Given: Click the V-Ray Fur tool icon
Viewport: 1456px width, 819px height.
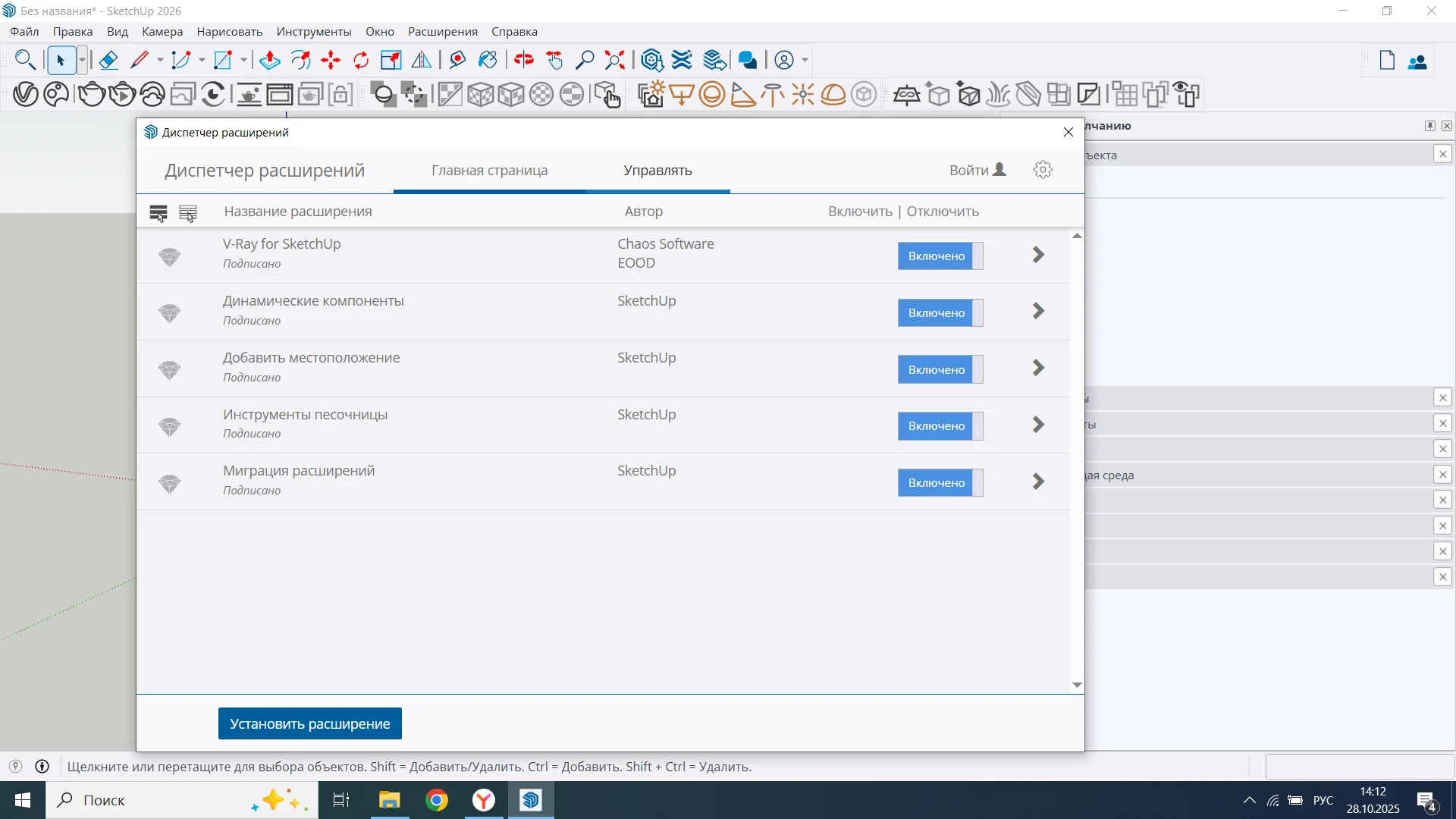Looking at the screenshot, I should coord(999,95).
